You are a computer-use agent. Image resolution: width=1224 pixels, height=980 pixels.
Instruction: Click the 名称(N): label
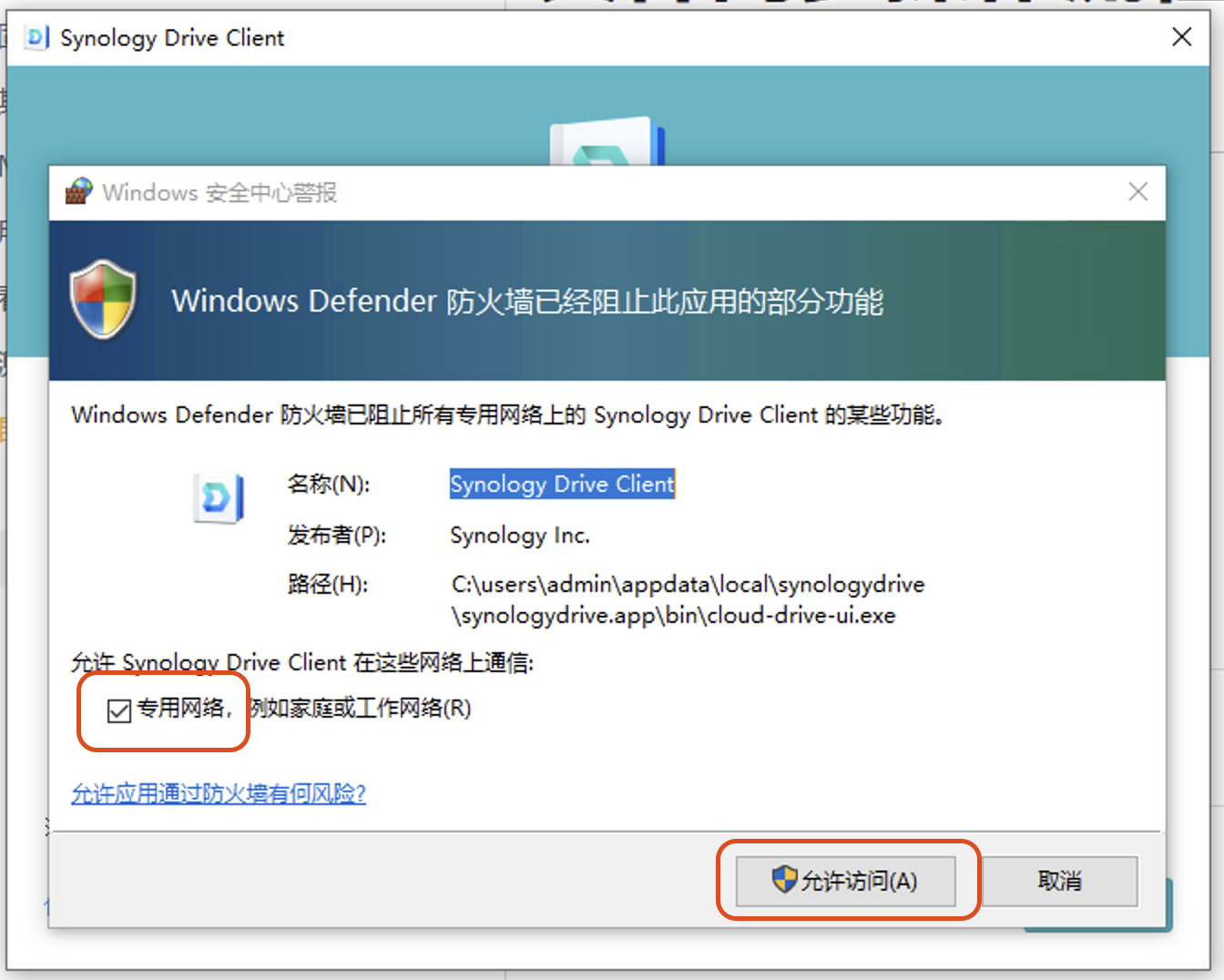[x=329, y=484]
